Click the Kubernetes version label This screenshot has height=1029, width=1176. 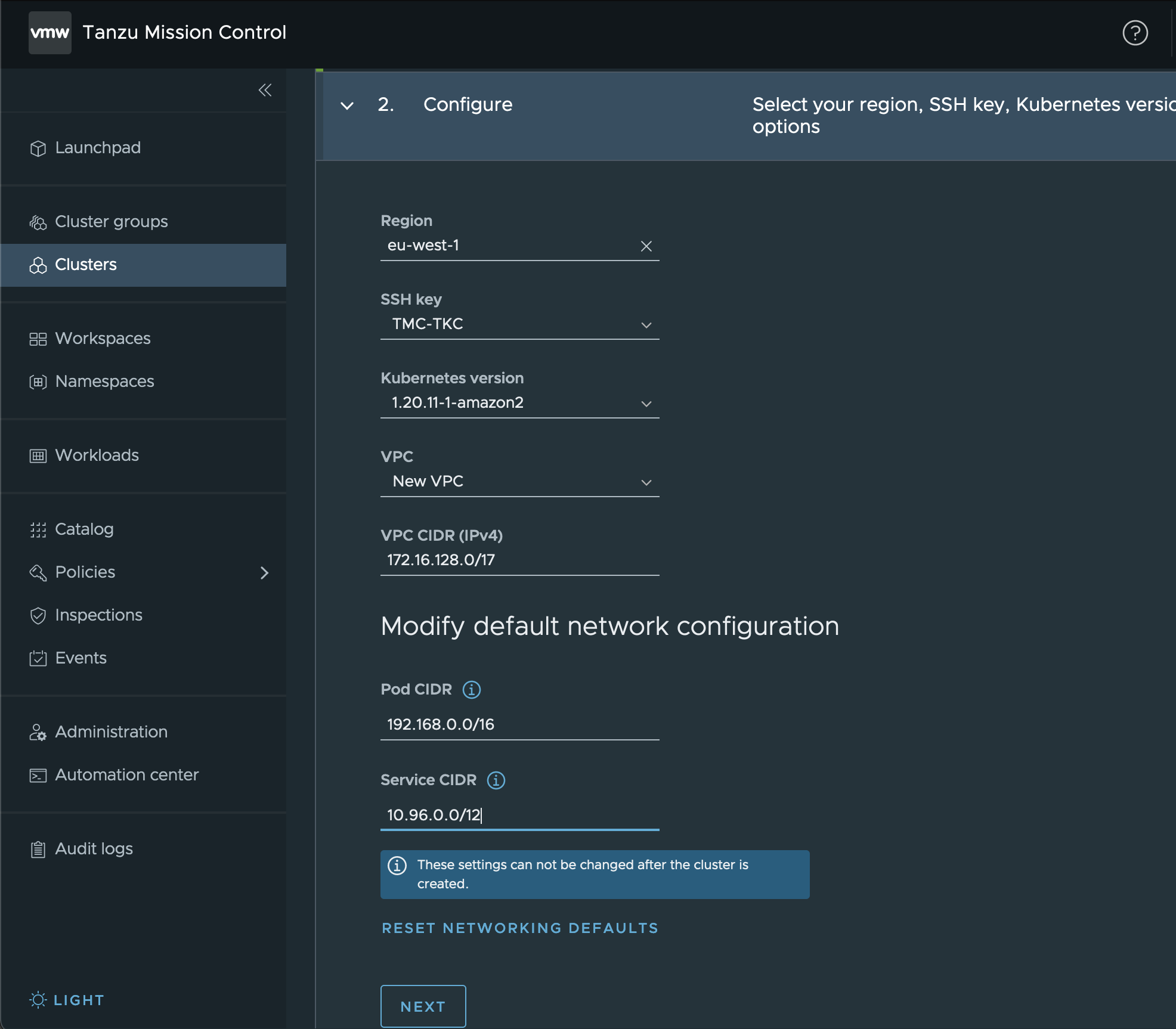[x=452, y=378]
